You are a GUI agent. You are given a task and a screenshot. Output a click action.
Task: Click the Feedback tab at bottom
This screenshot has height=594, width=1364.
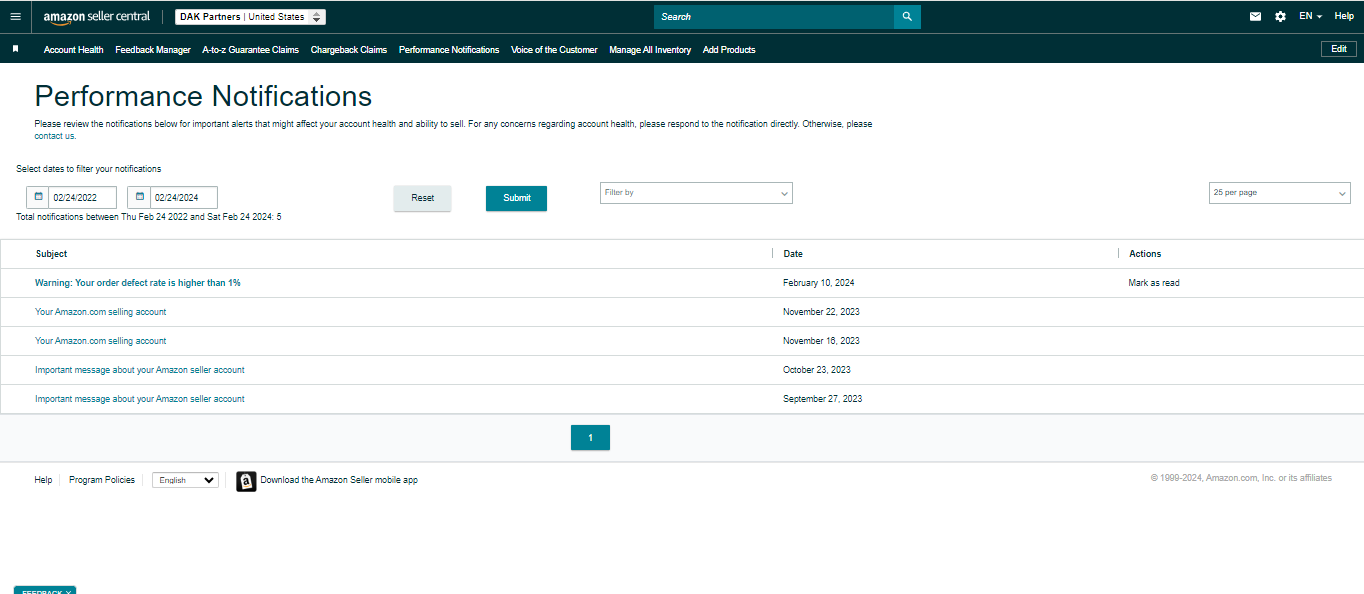[44, 590]
